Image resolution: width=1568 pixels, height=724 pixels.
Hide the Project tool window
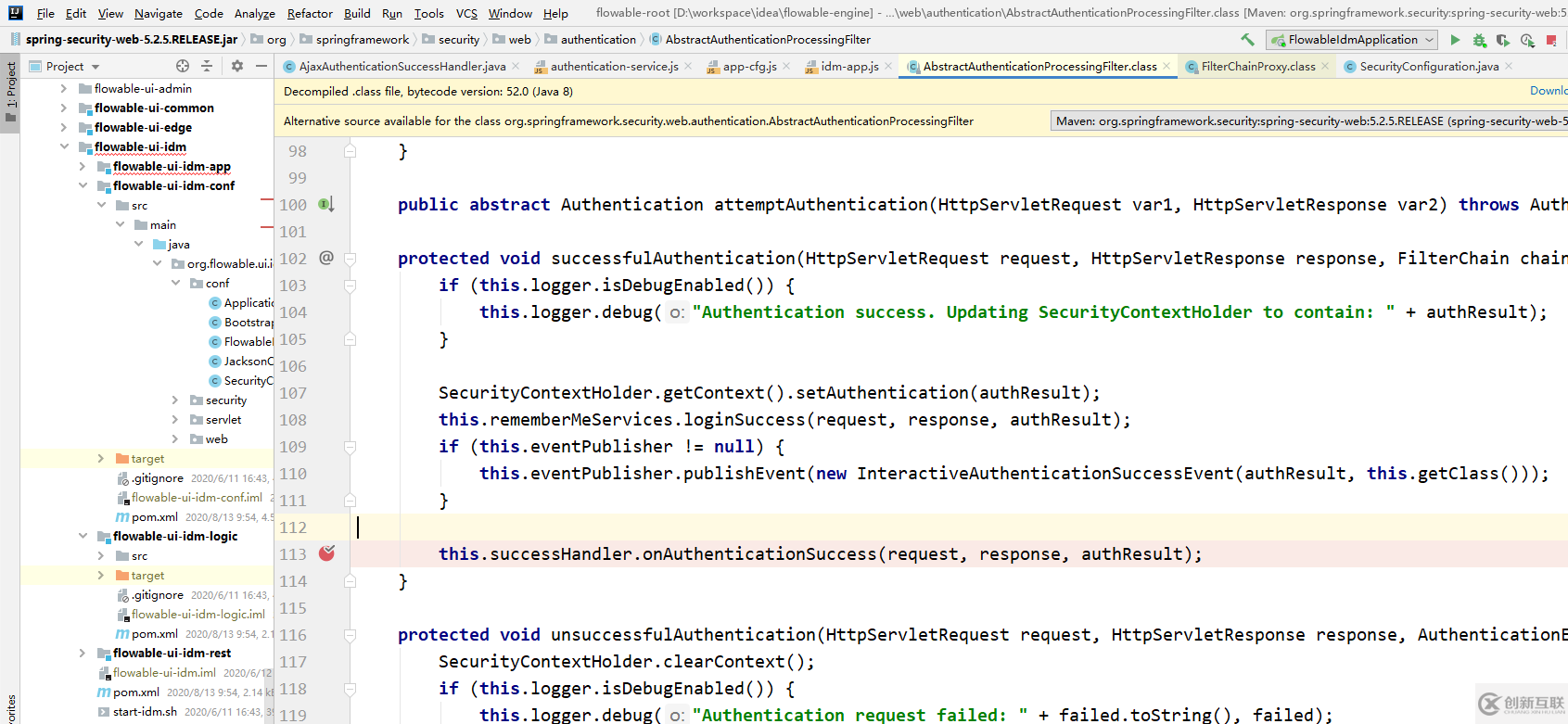pos(261,66)
